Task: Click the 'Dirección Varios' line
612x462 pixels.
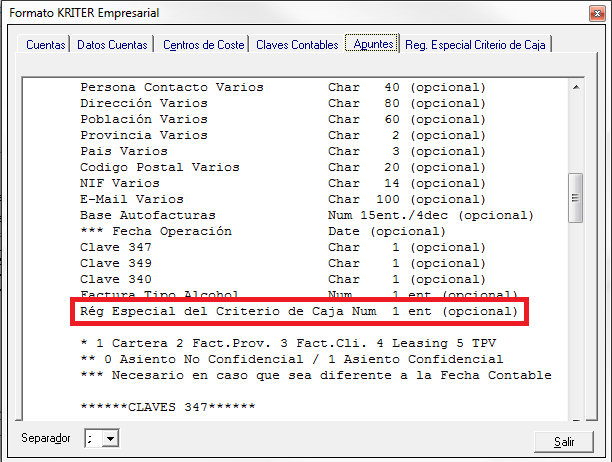Action: click(x=283, y=103)
